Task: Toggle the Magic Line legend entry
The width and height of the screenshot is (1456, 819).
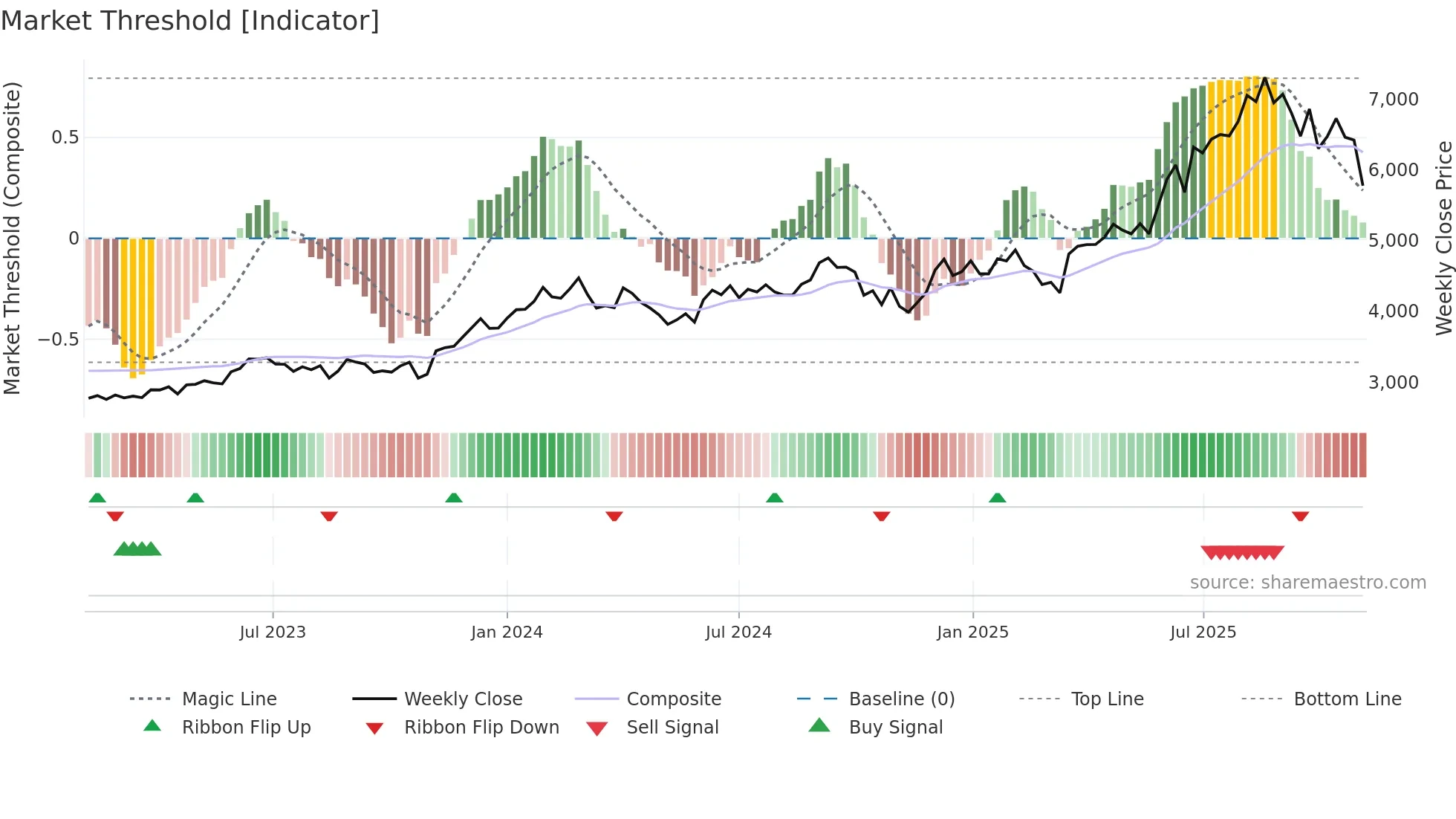Action: [229, 699]
